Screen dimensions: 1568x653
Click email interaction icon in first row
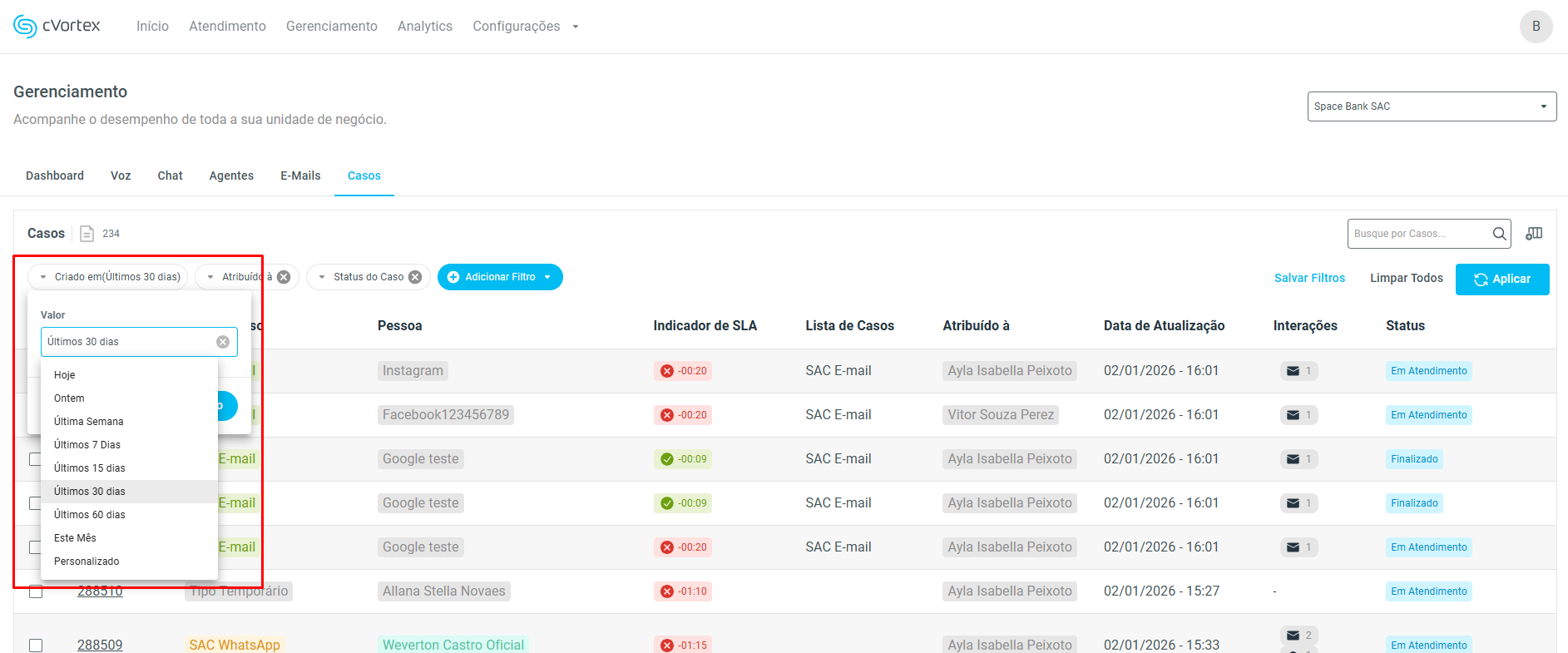[1293, 371]
